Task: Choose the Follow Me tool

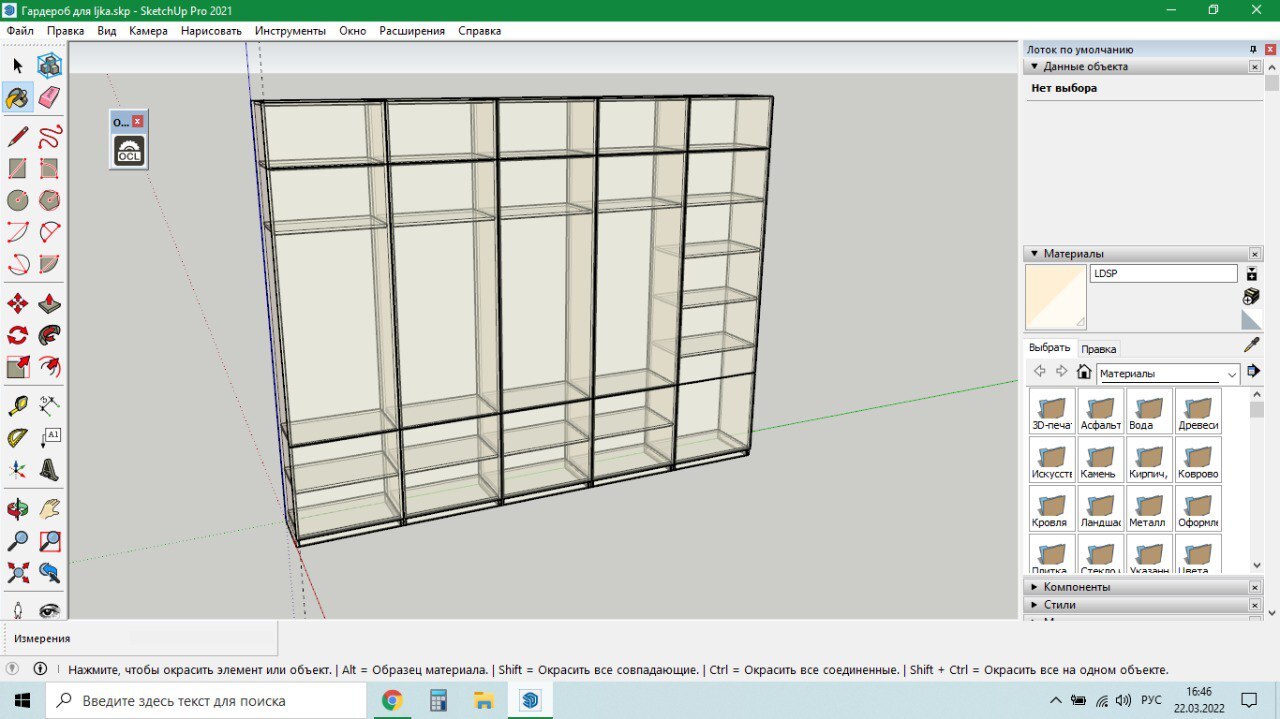Action: point(49,335)
